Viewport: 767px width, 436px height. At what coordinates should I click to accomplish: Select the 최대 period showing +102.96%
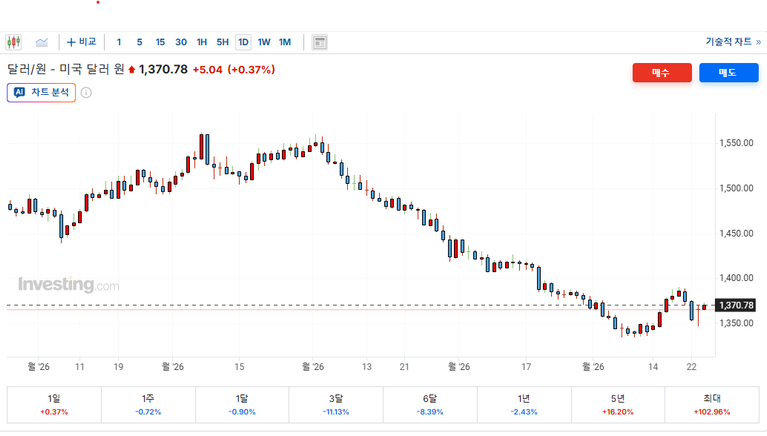(x=712, y=405)
